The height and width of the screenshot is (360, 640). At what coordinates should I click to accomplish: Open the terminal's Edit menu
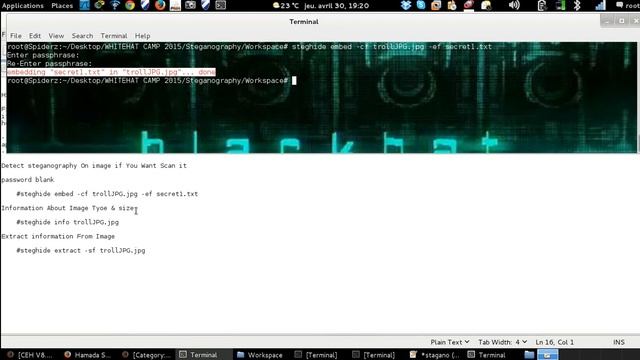[x=35, y=36]
